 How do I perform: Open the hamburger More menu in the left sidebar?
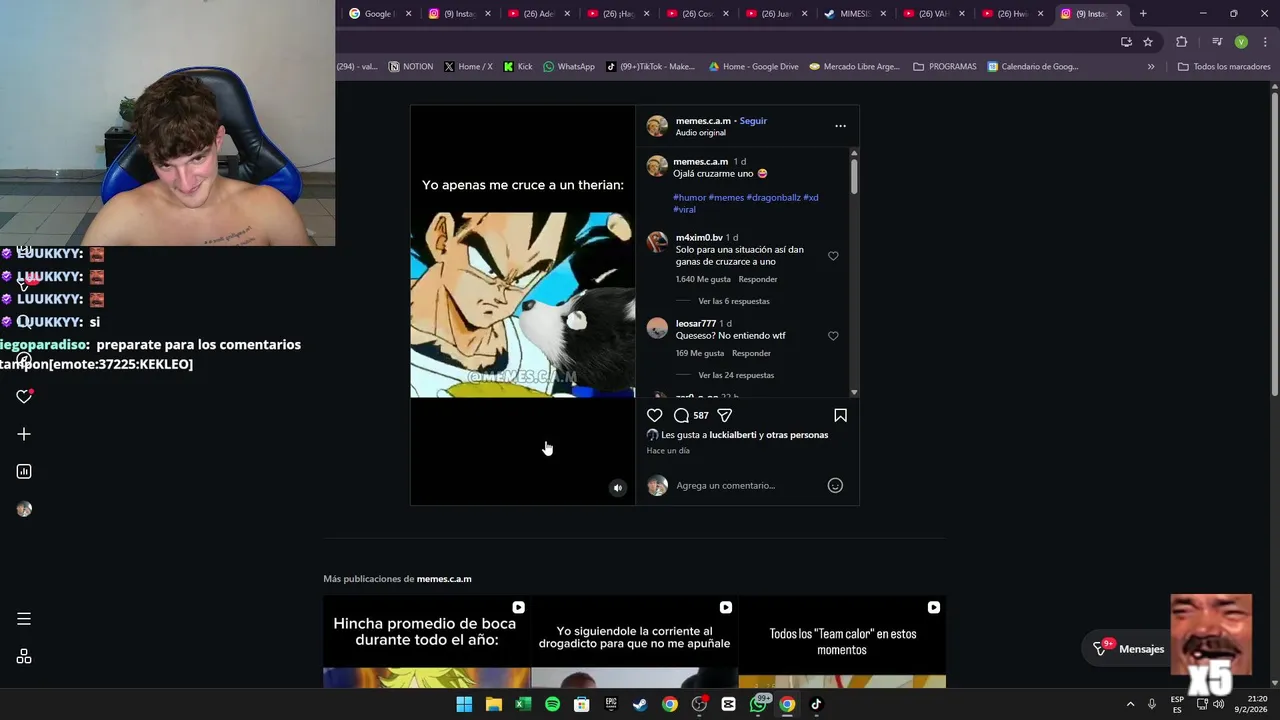(x=24, y=619)
